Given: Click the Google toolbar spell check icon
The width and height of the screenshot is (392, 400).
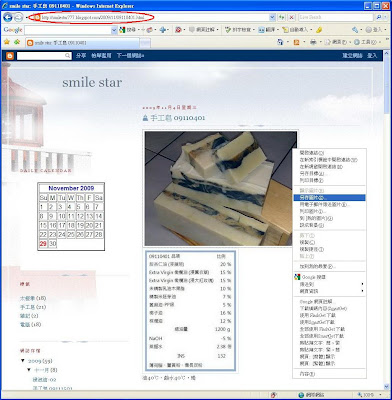Looking at the screenshot, I should click(228, 30).
